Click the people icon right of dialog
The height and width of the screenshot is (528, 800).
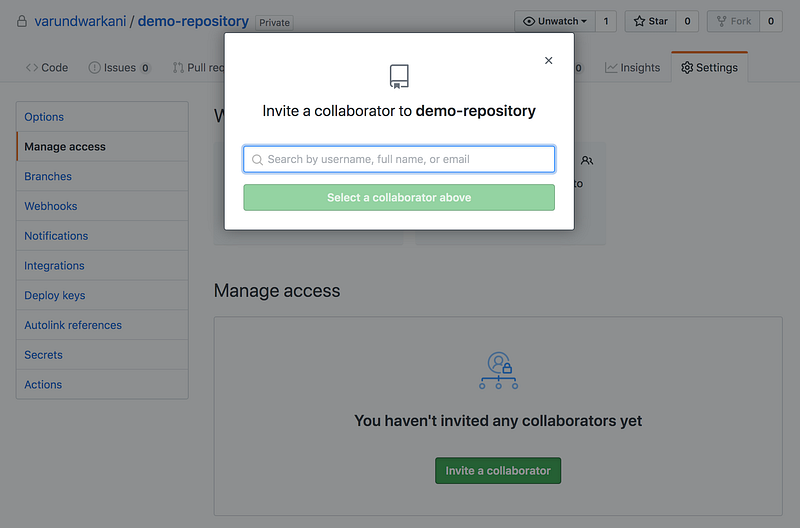[x=587, y=161]
